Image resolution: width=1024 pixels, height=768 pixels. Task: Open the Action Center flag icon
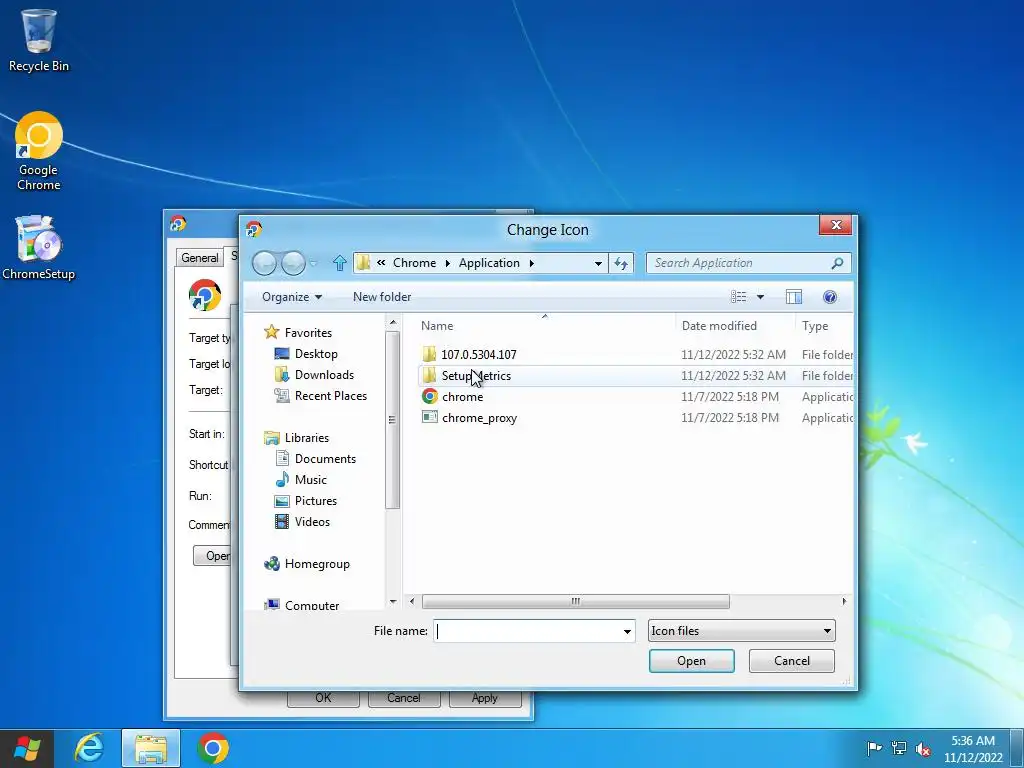tap(874, 748)
